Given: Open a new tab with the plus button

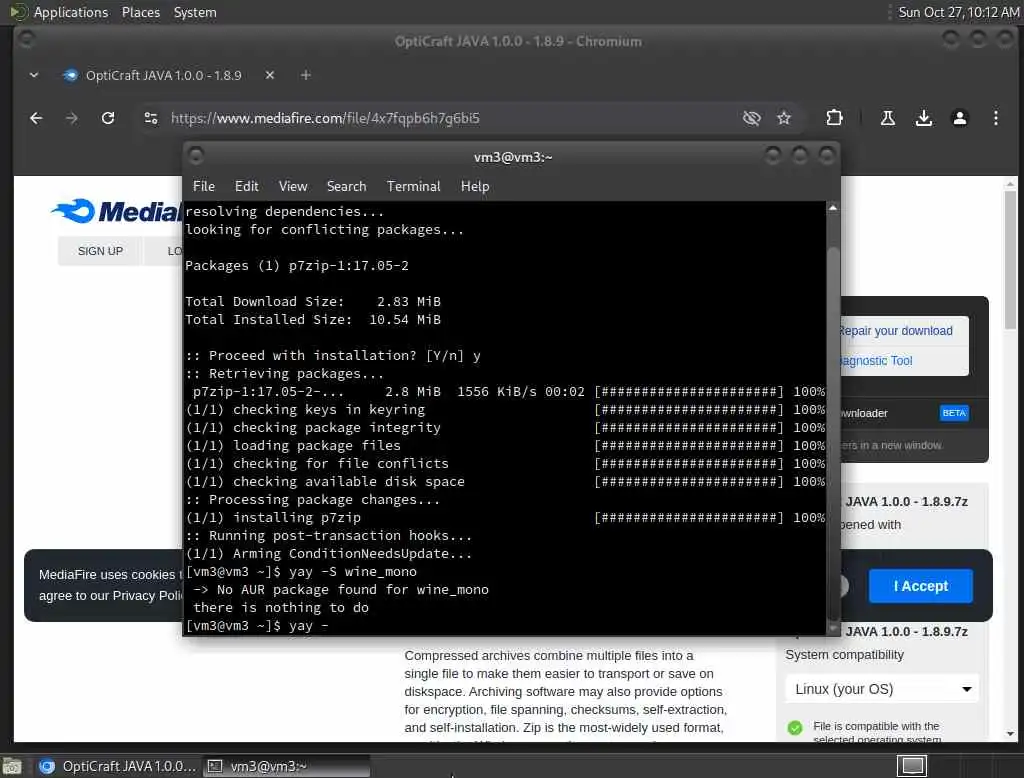Looking at the screenshot, I should tap(306, 75).
